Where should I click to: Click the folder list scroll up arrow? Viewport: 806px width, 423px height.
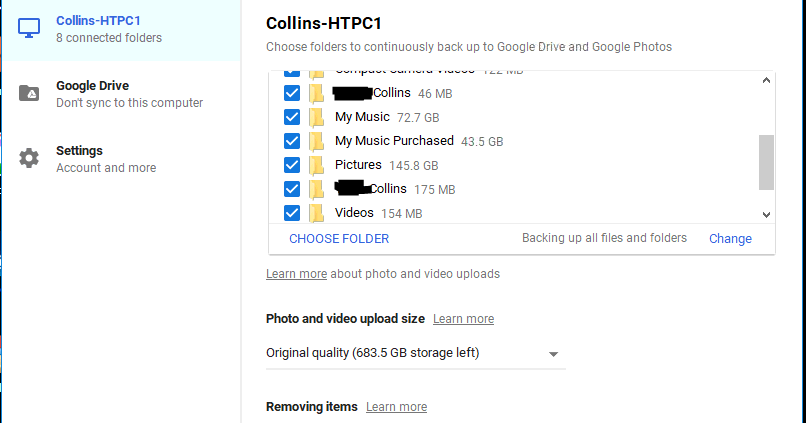click(766, 80)
